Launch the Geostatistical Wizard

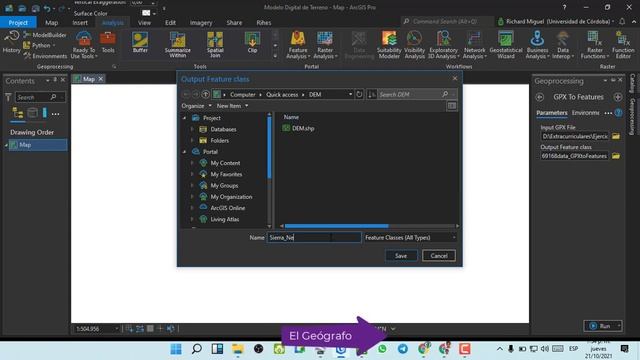click(x=506, y=45)
